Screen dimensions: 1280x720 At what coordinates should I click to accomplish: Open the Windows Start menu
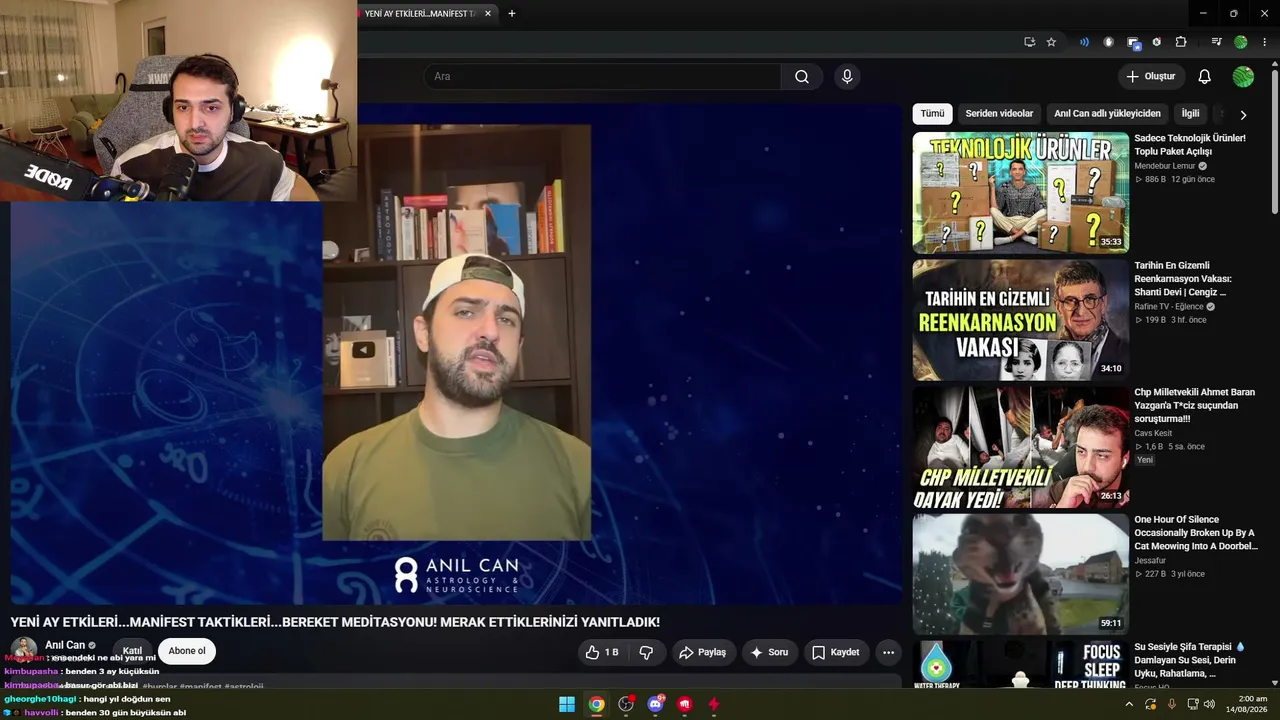click(x=567, y=704)
